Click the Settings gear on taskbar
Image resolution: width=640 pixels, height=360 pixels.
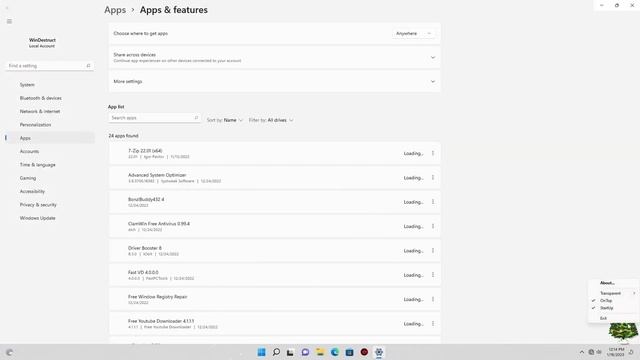point(379,352)
